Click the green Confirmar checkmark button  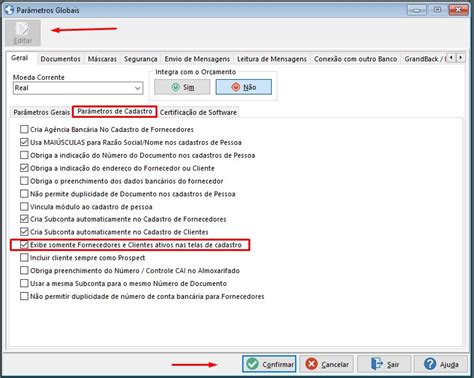[x=269, y=364]
